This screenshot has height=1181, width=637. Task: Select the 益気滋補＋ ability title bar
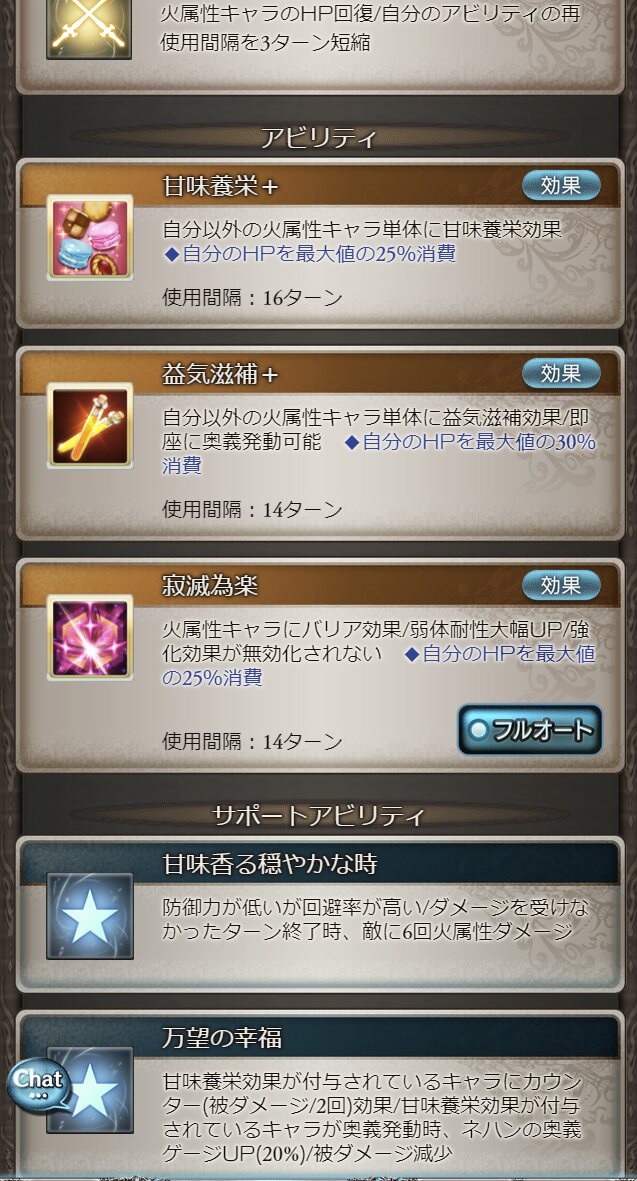click(x=320, y=374)
